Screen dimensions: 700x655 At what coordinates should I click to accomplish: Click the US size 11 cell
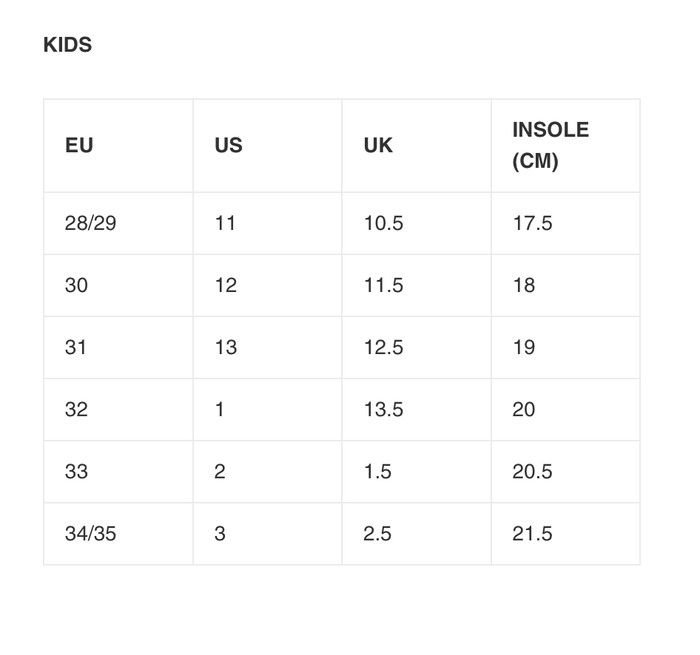[267, 223]
